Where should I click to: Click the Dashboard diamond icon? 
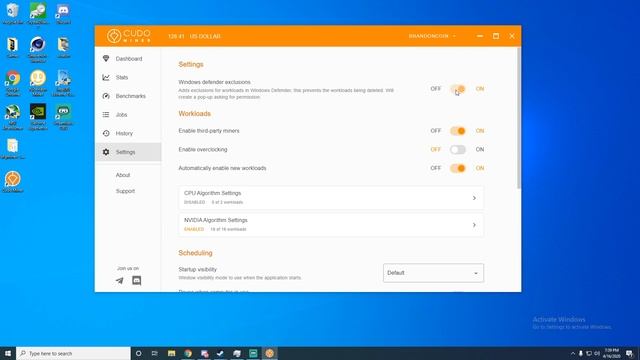106,59
